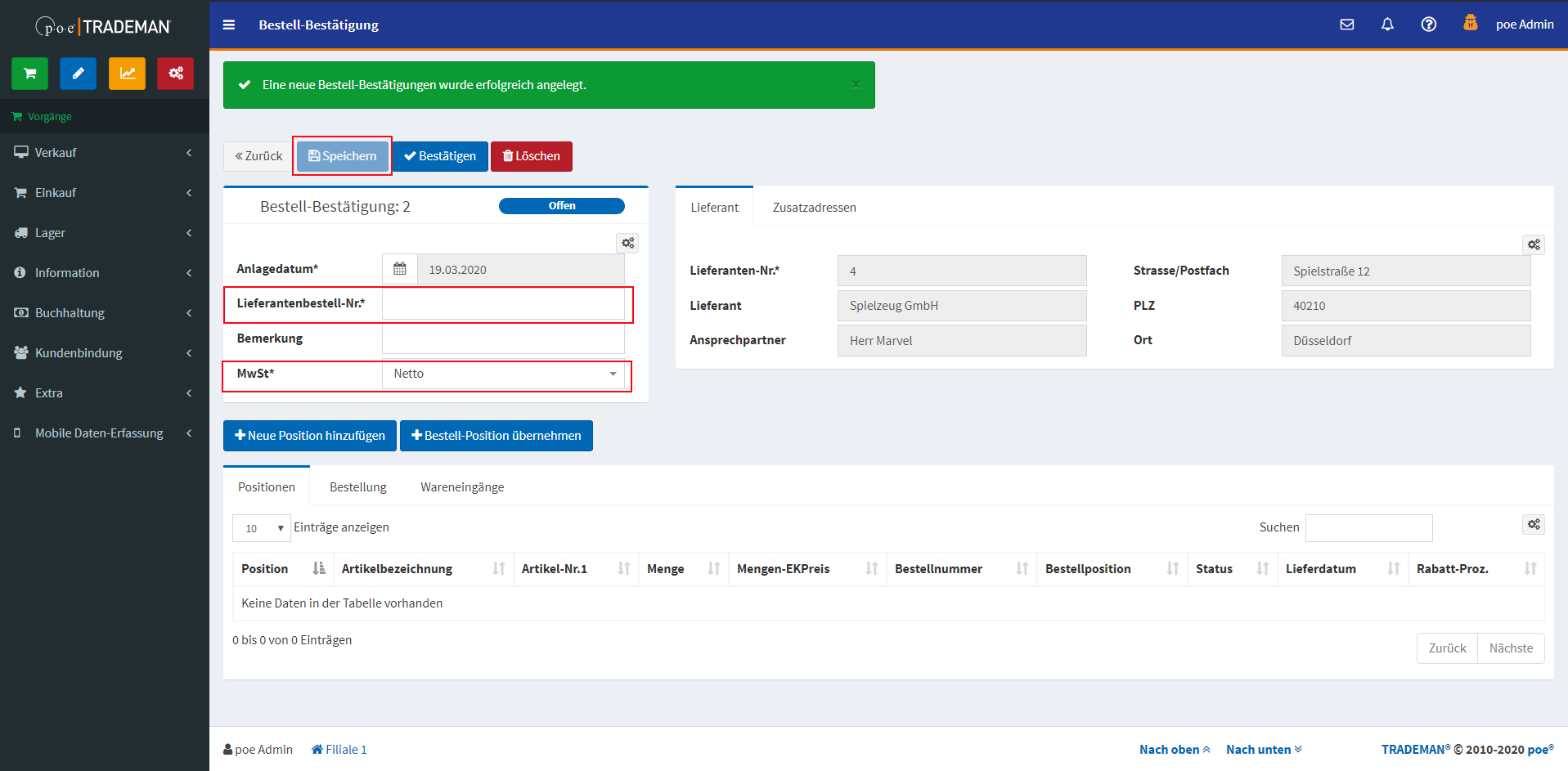The height and width of the screenshot is (771, 1568).
Task: Open the MwSt Netto dropdown
Action: point(503,374)
